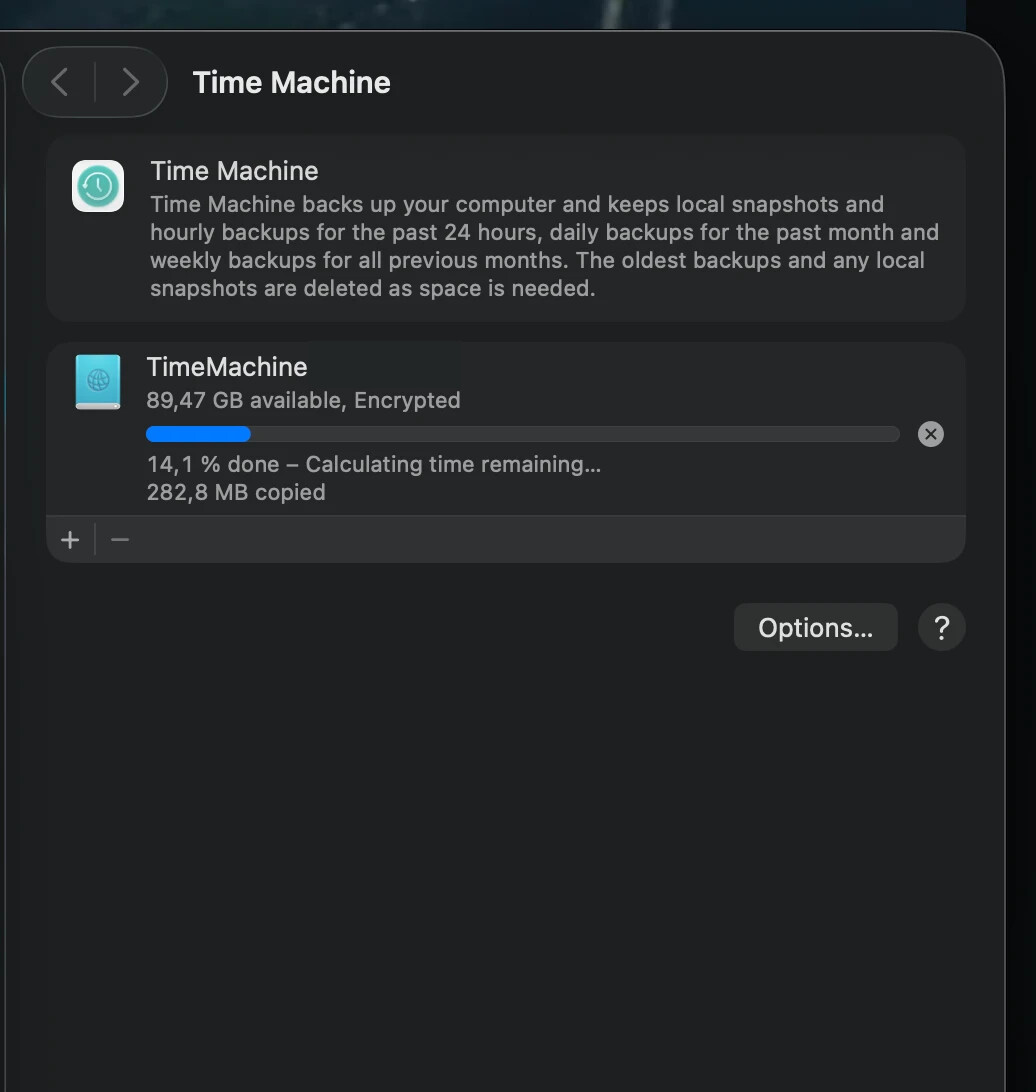Viewport: 1036px width, 1092px height.
Task: Remove the backup disk with the minus
Action: click(120, 540)
